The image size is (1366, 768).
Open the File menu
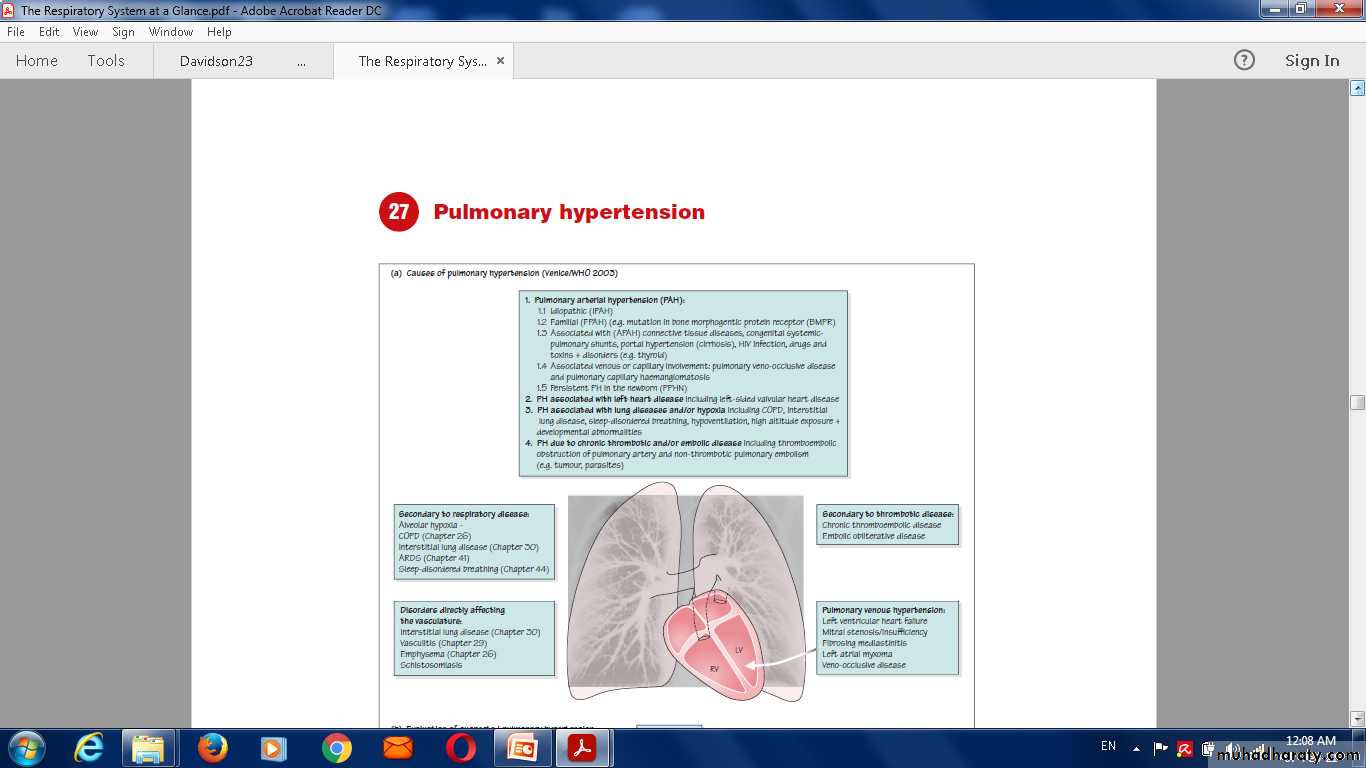point(16,32)
